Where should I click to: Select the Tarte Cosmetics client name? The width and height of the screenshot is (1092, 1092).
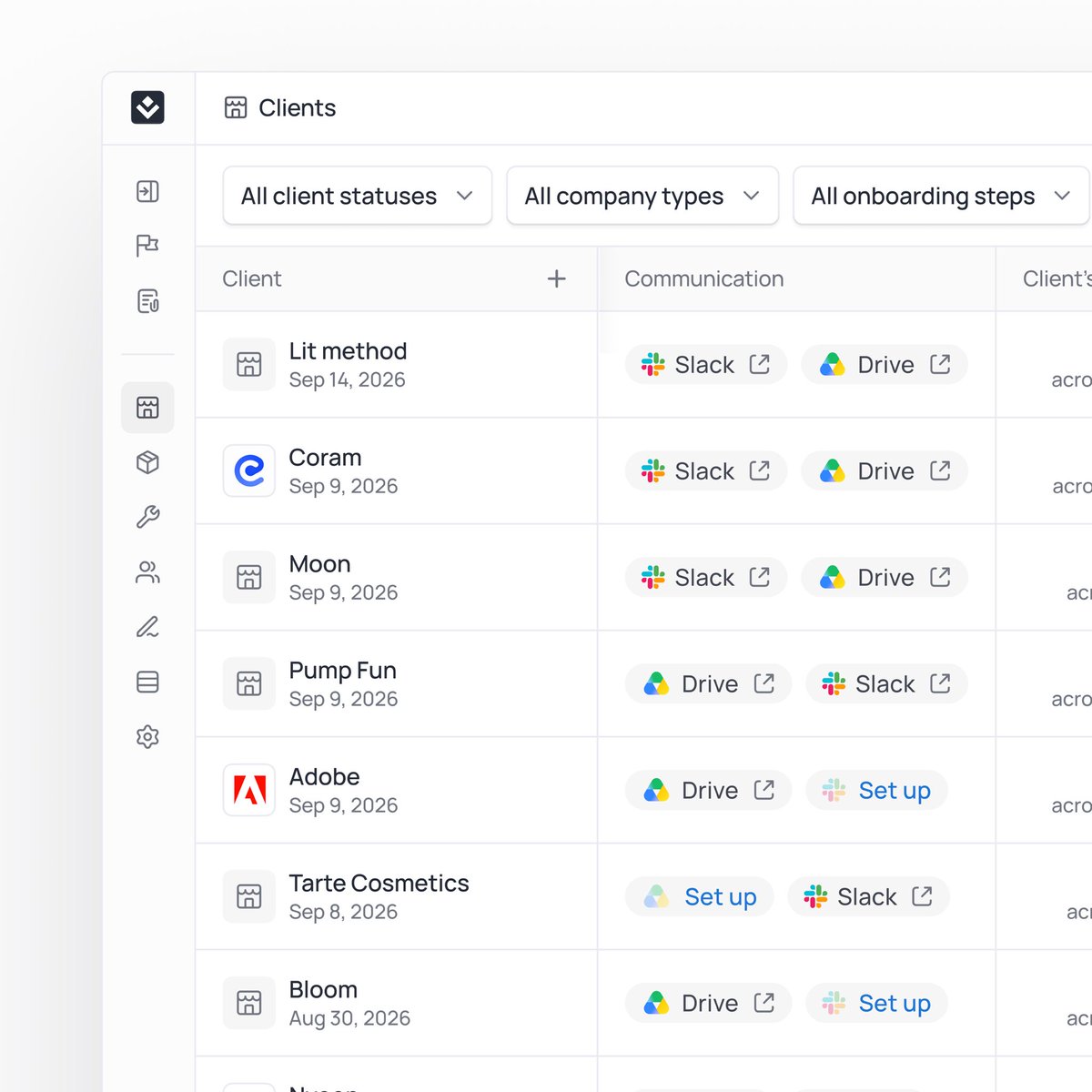(379, 884)
